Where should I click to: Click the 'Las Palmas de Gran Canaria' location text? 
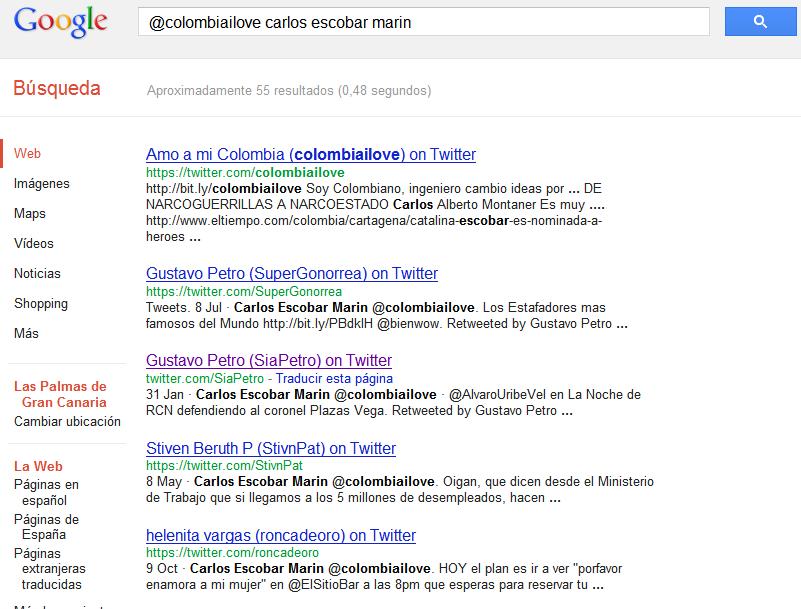coord(60,394)
